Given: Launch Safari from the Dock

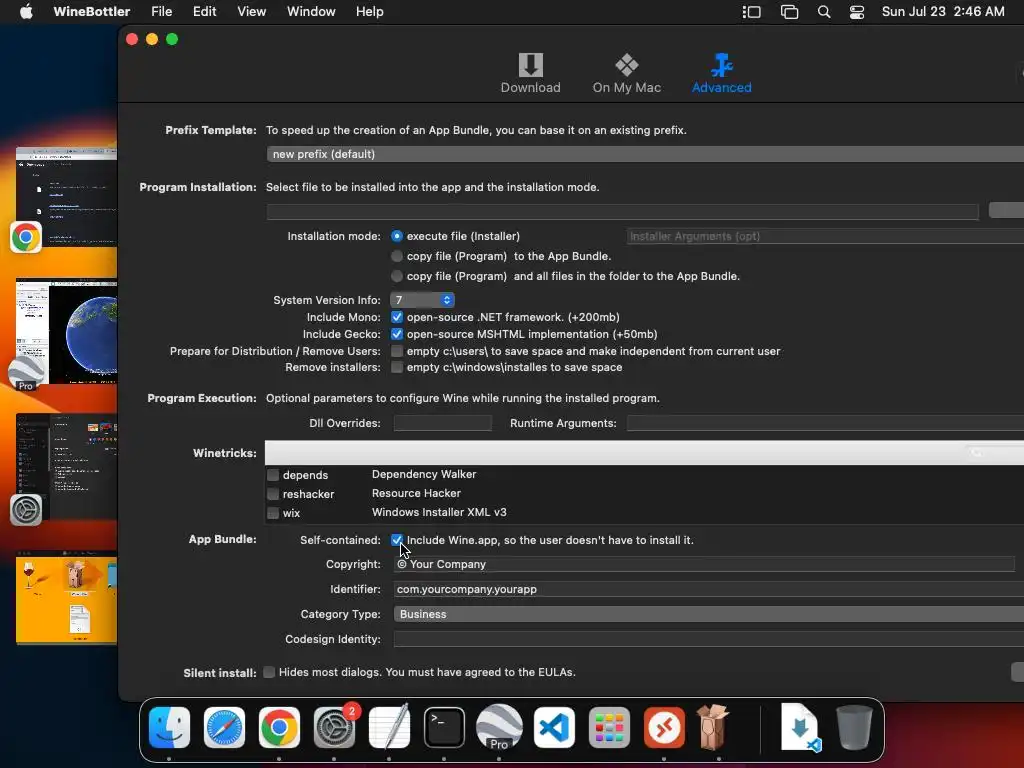Looking at the screenshot, I should tap(224, 727).
